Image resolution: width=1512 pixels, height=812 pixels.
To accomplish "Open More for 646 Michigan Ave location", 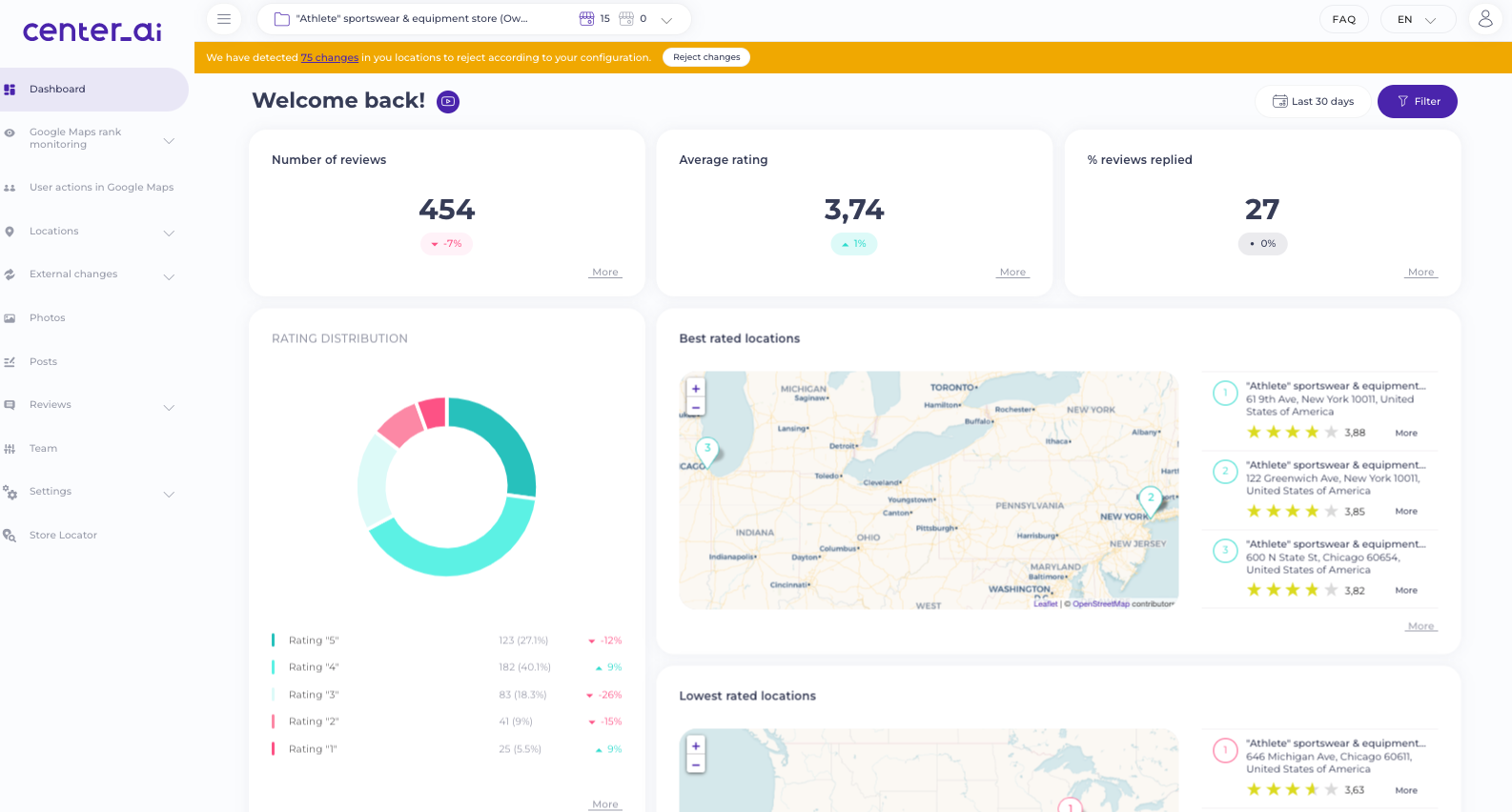I will pyautogui.click(x=1406, y=791).
